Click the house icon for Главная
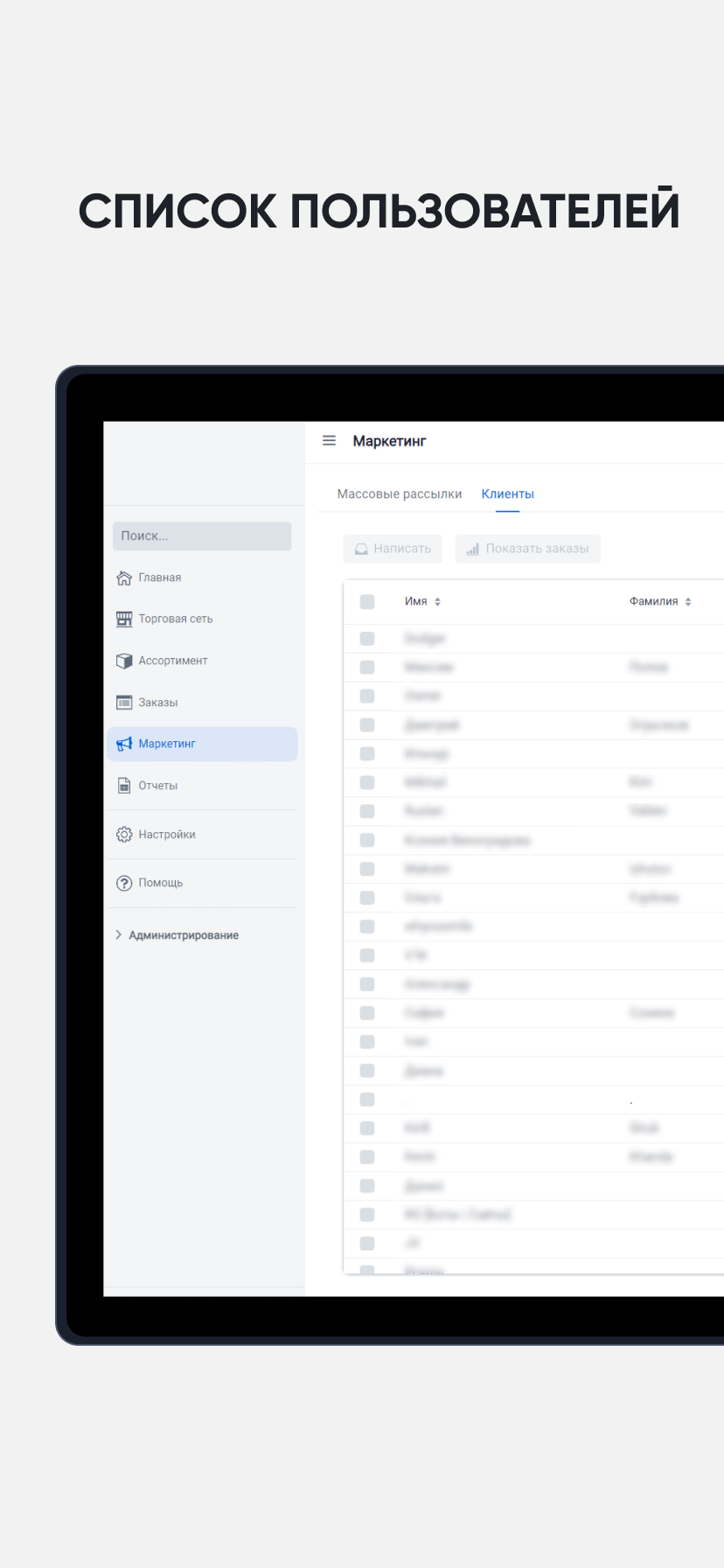The image size is (724, 1568). 124,577
